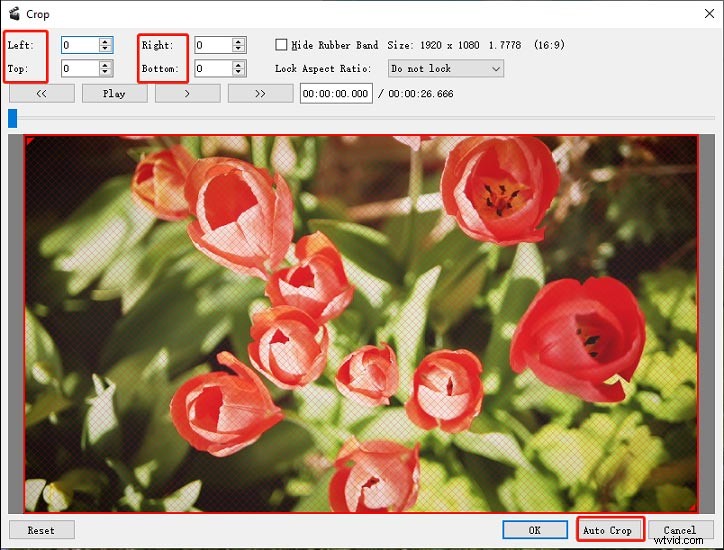The width and height of the screenshot is (724, 550).
Task: Click the Reset button
Action: click(42, 530)
